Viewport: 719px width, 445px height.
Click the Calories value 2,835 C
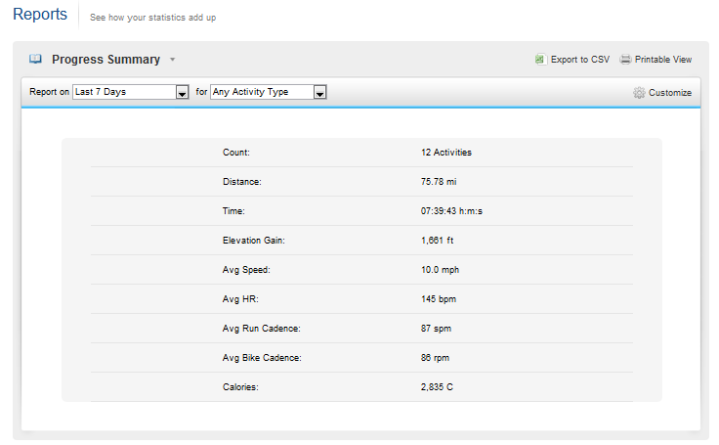point(437,387)
